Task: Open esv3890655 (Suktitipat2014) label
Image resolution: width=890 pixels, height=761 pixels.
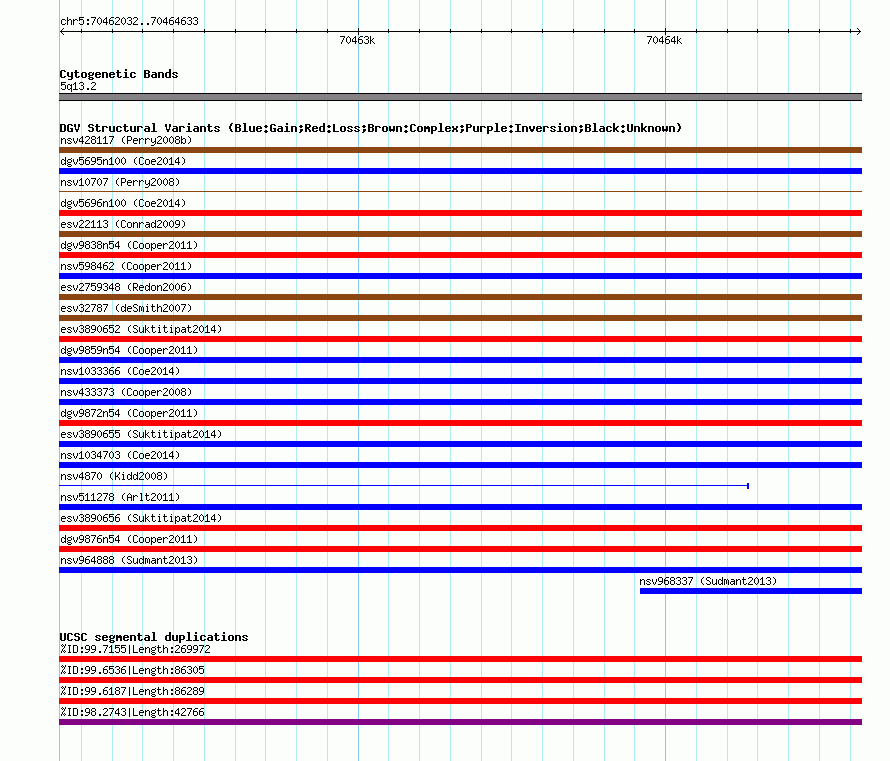Action: coord(141,434)
